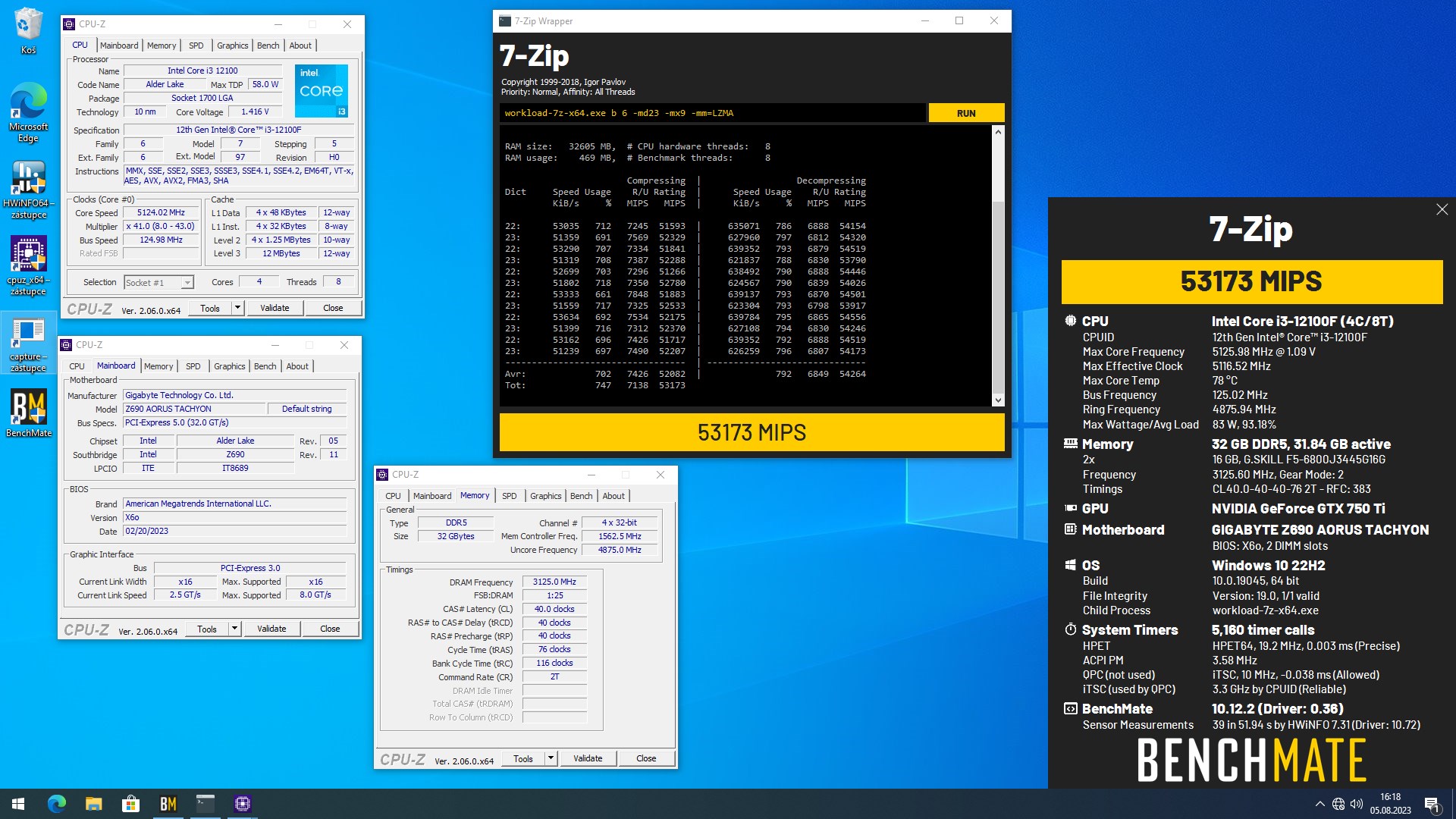Click the yellow 53173 MIPS result bar
The image size is (1456, 819).
tap(752, 432)
